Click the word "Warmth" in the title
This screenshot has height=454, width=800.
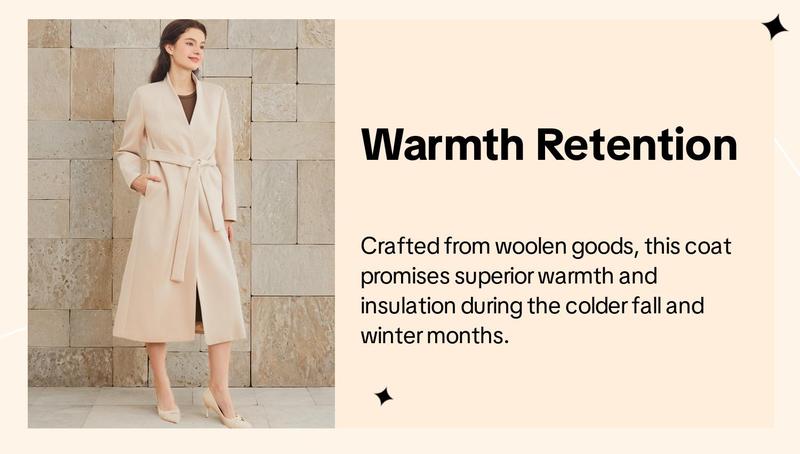click(x=442, y=144)
